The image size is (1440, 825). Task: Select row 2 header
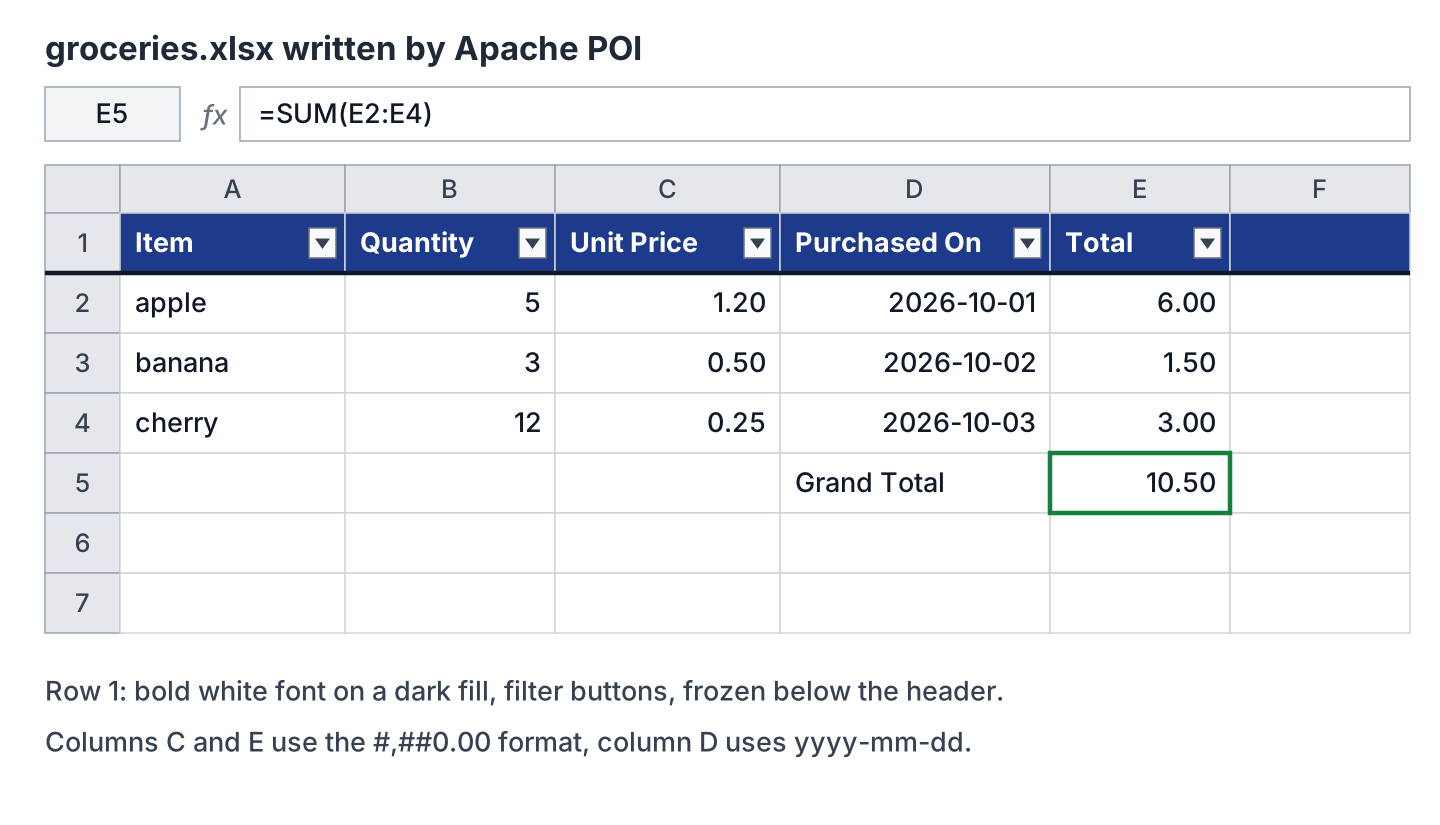(x=82, y=303)
